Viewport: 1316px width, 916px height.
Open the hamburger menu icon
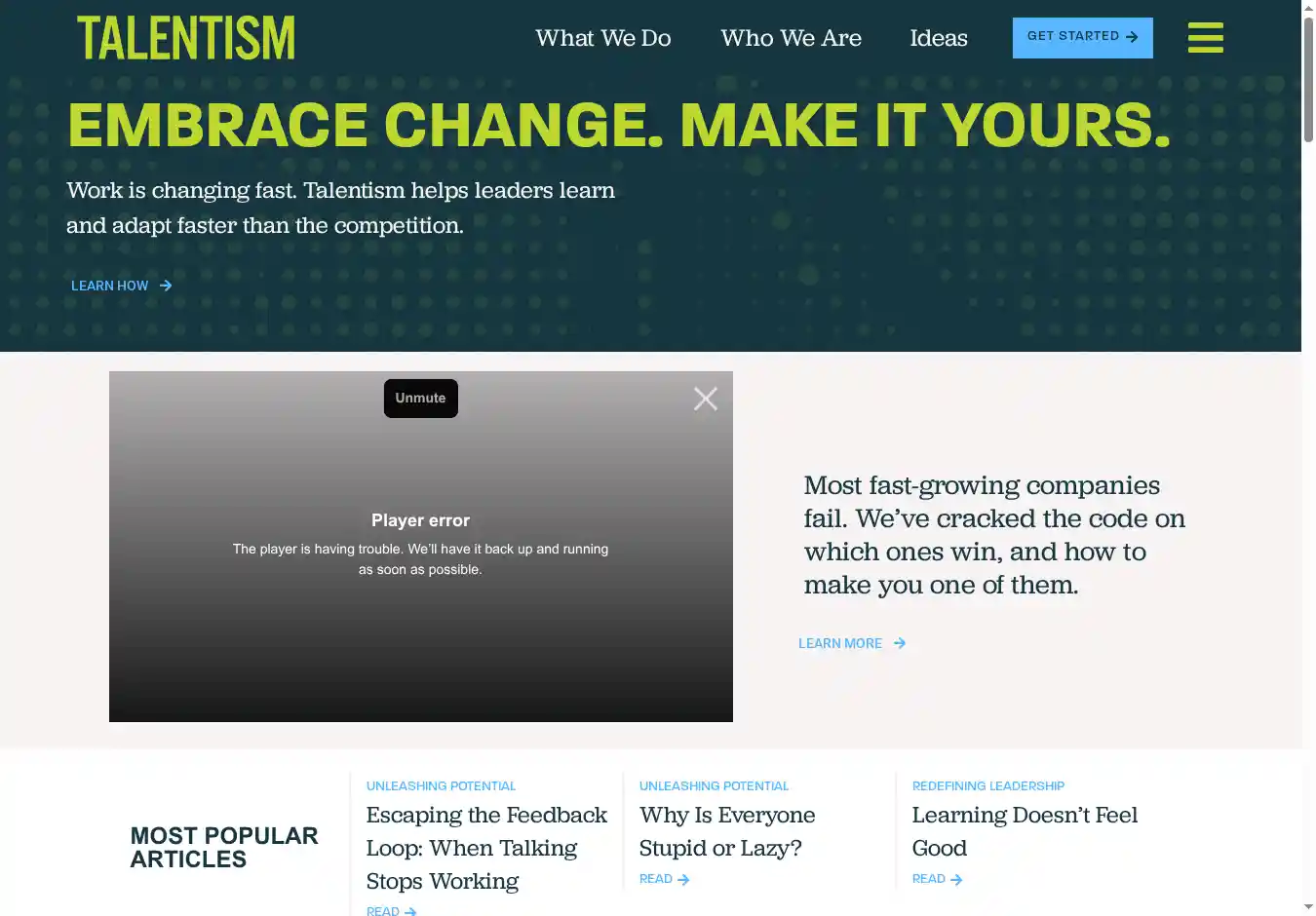[x=1205, y=38]
